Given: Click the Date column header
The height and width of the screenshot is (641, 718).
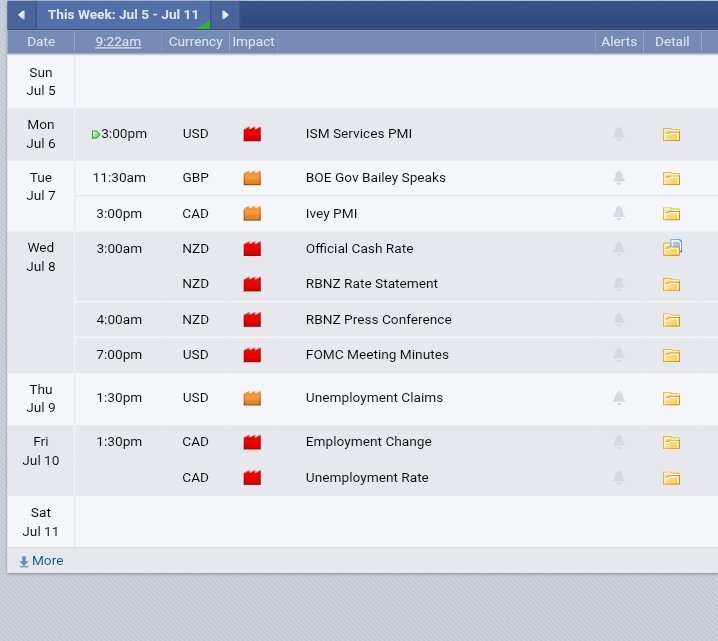Looking at the screenshot, I should [x=41, y=42].
